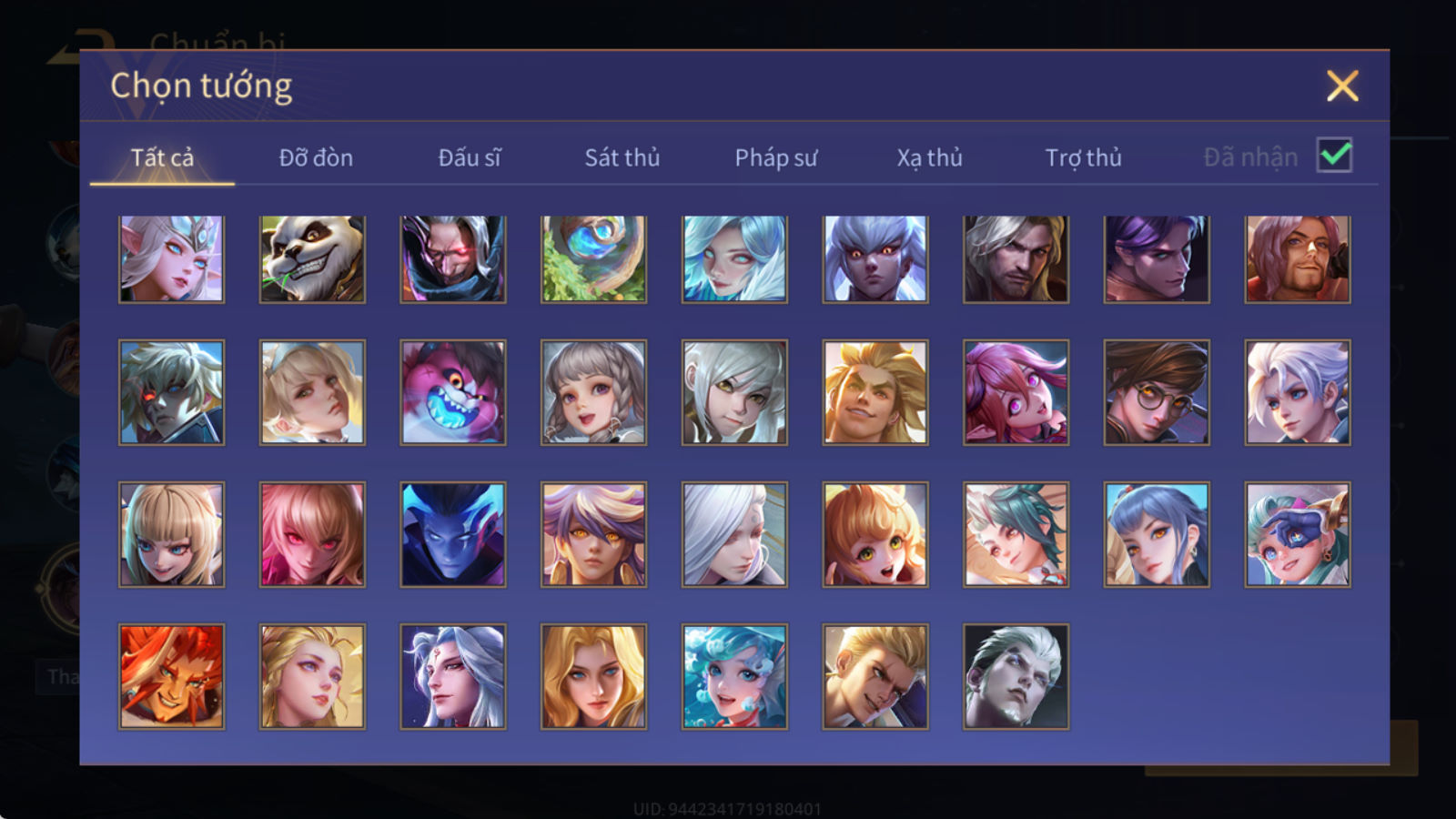Open the Sát thủ tab
The image size is (1456, 819).
[622, 157]
